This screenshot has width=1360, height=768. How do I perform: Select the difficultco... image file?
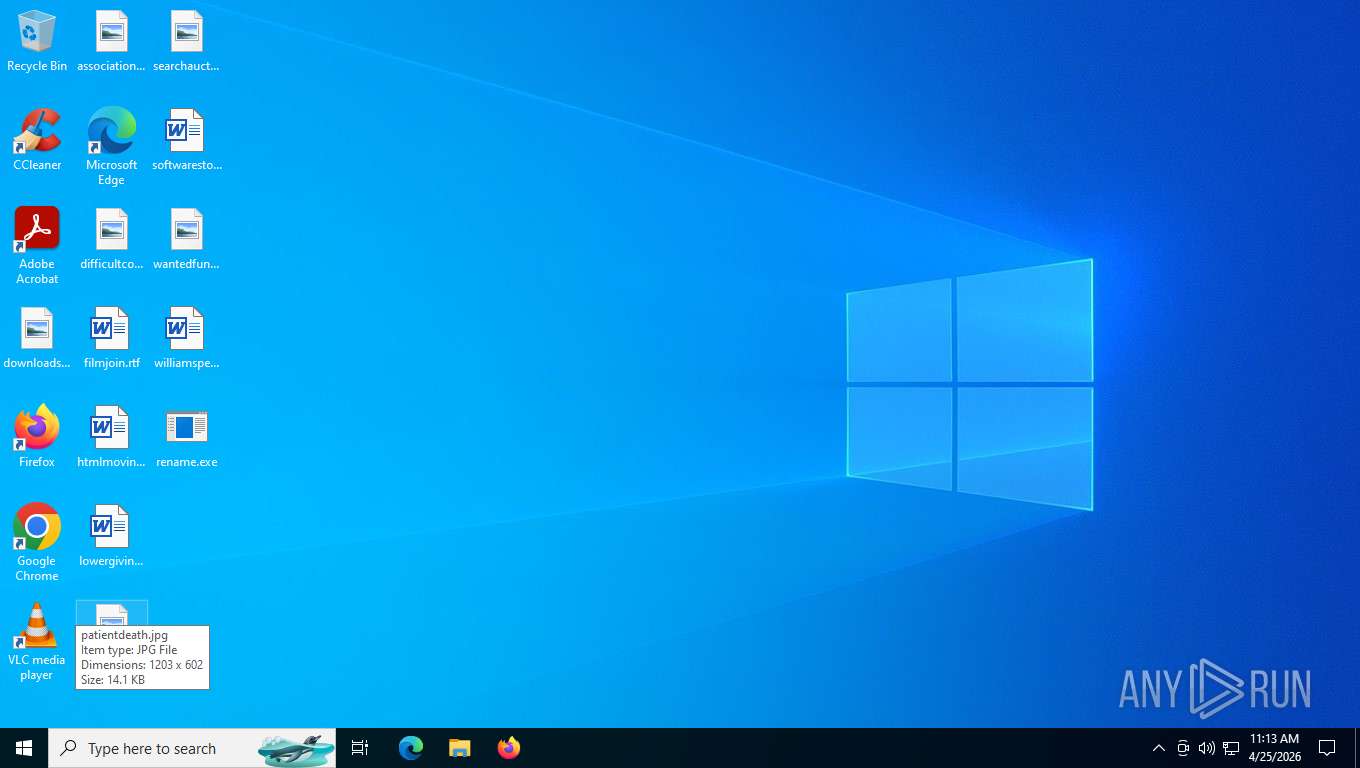[111, 239]
